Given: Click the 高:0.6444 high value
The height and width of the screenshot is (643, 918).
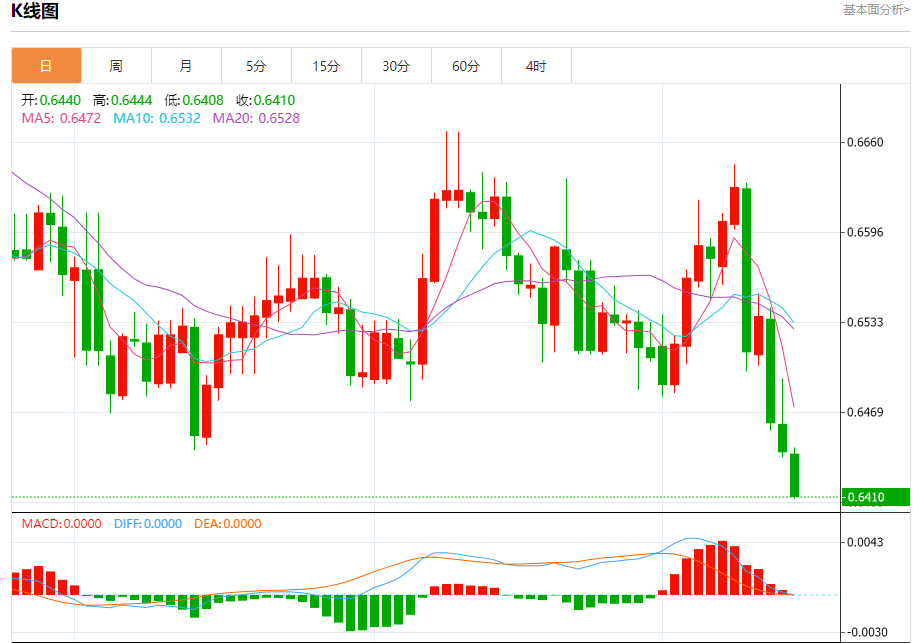Looking at the screenshot, I should click(x=122, y=100).
